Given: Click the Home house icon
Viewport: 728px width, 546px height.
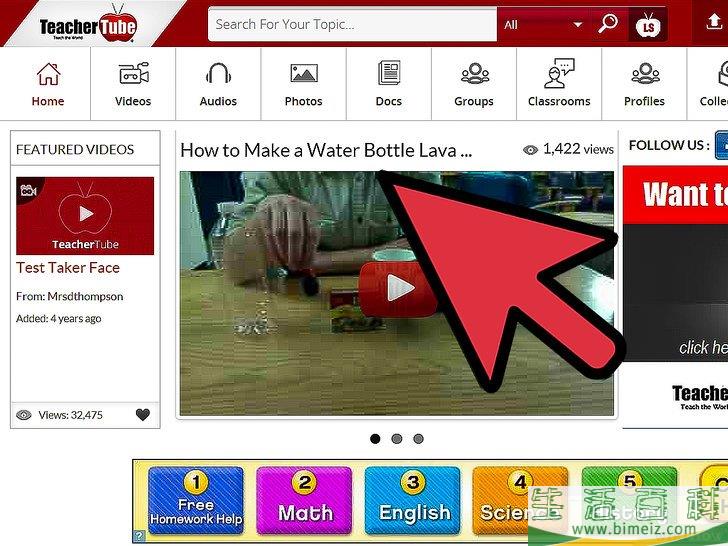Looking at the screenshot, I should pos(48,74).
